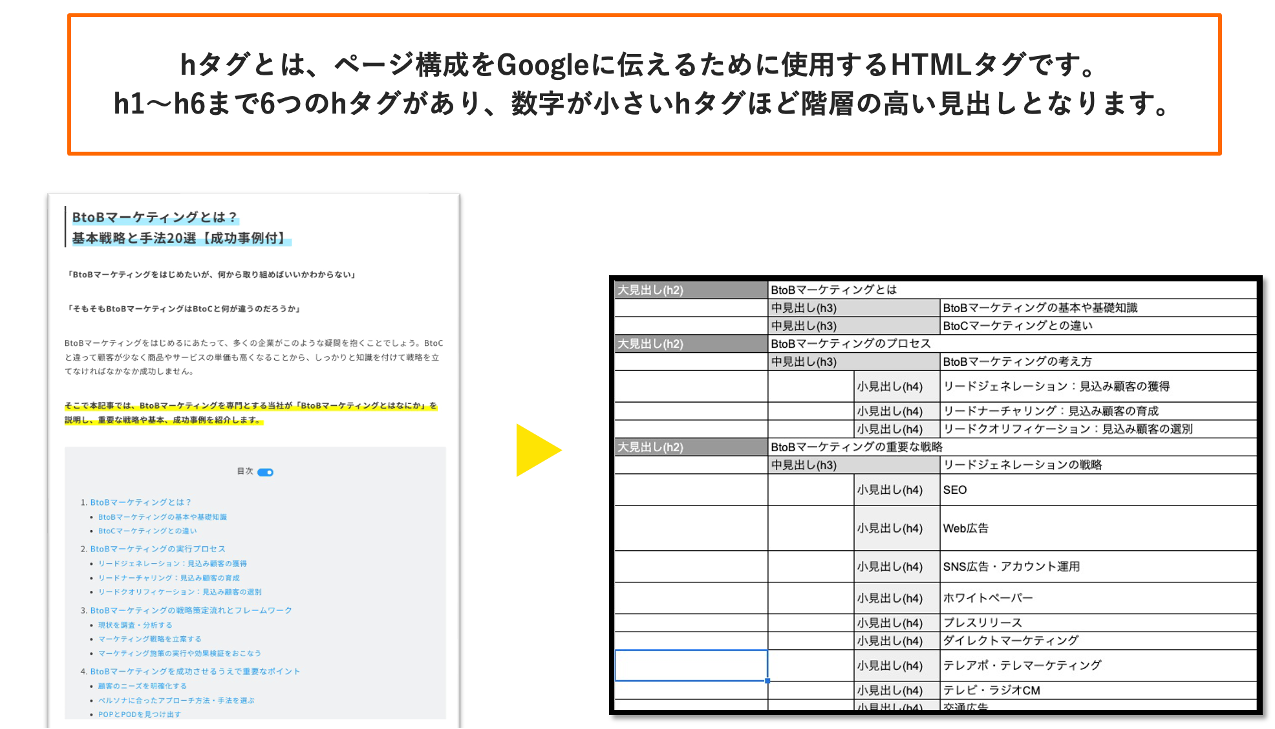1275x729 pixels.
Task: Select "ペルソナに合ったアプローチ方法・手法を選ぶ" link
Action: [x=174, y=701]
